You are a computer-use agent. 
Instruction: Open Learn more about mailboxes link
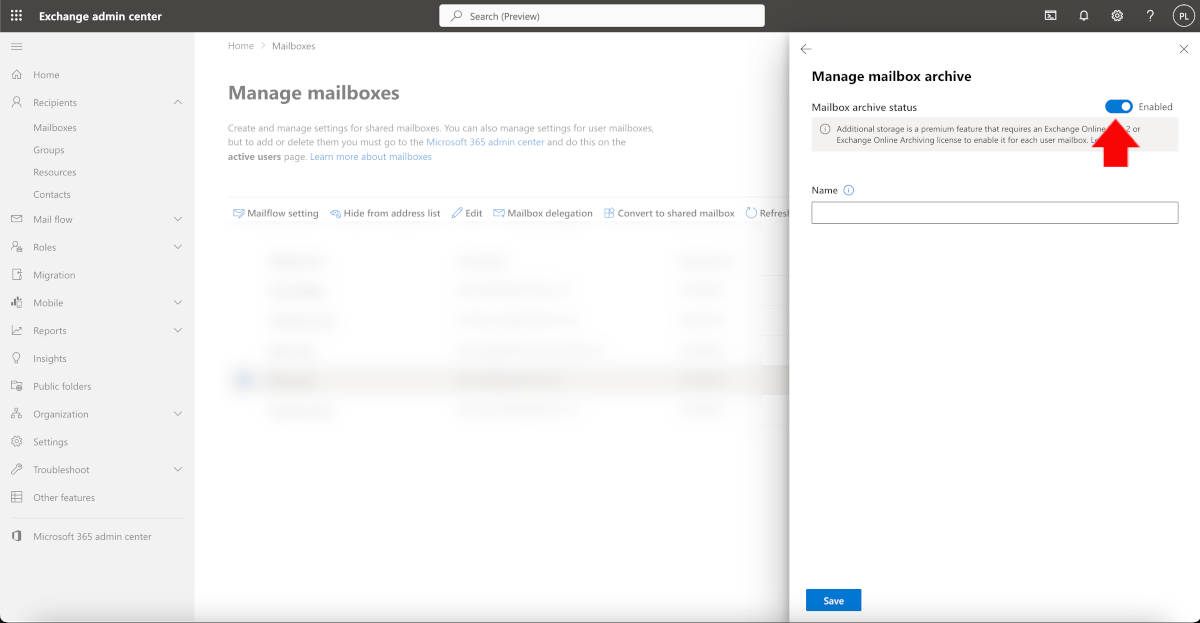[371, 157]
